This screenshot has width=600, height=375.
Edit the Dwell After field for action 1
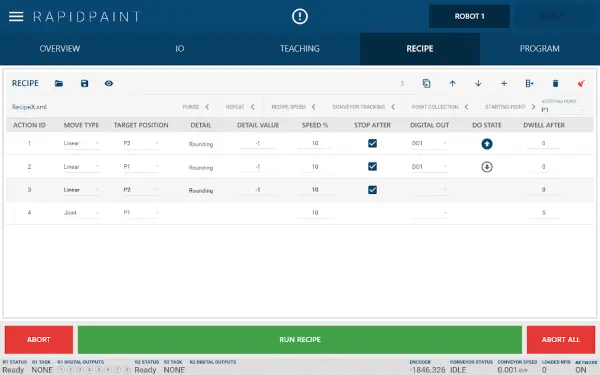point(543,143)
